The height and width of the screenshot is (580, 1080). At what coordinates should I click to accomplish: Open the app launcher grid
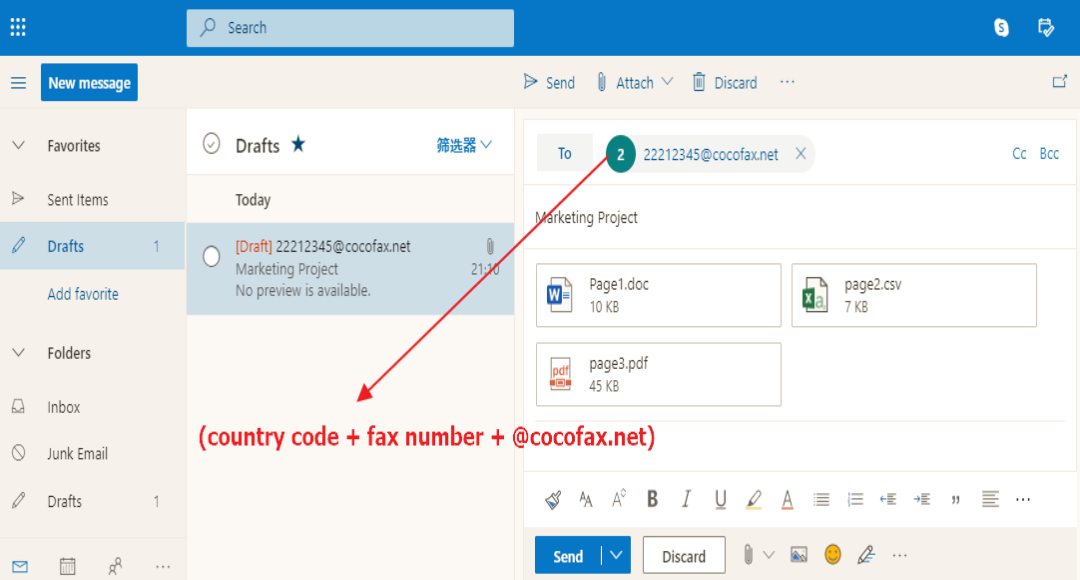(x=18, y=28)
